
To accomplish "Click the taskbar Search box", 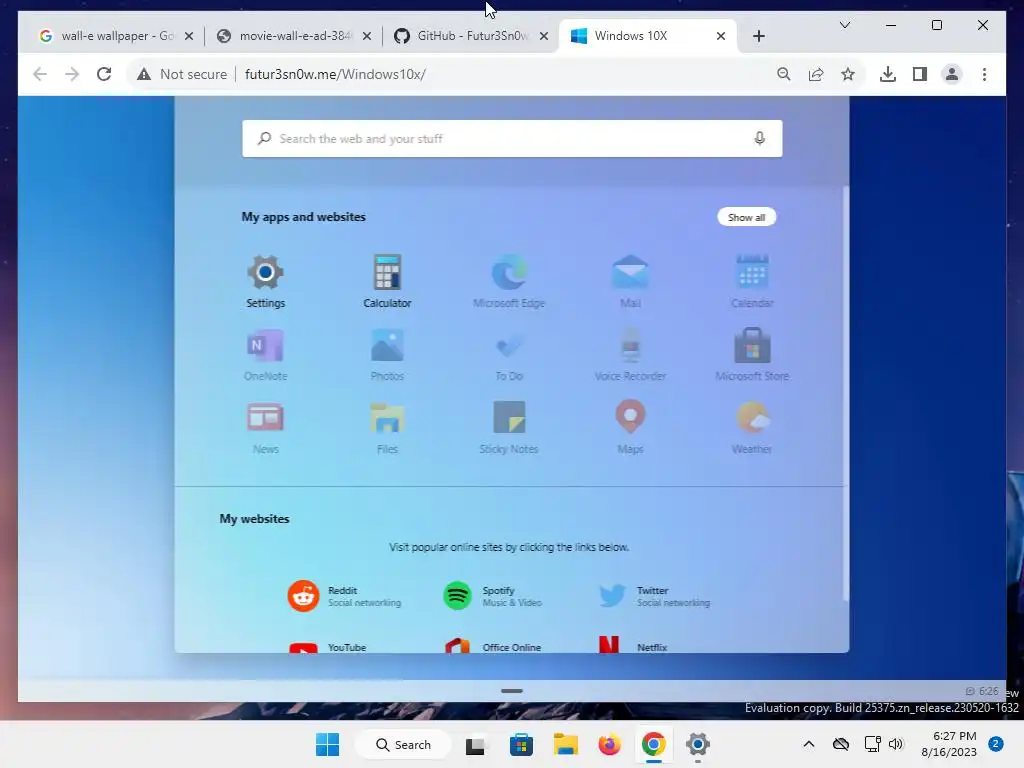I will (403, 744).
